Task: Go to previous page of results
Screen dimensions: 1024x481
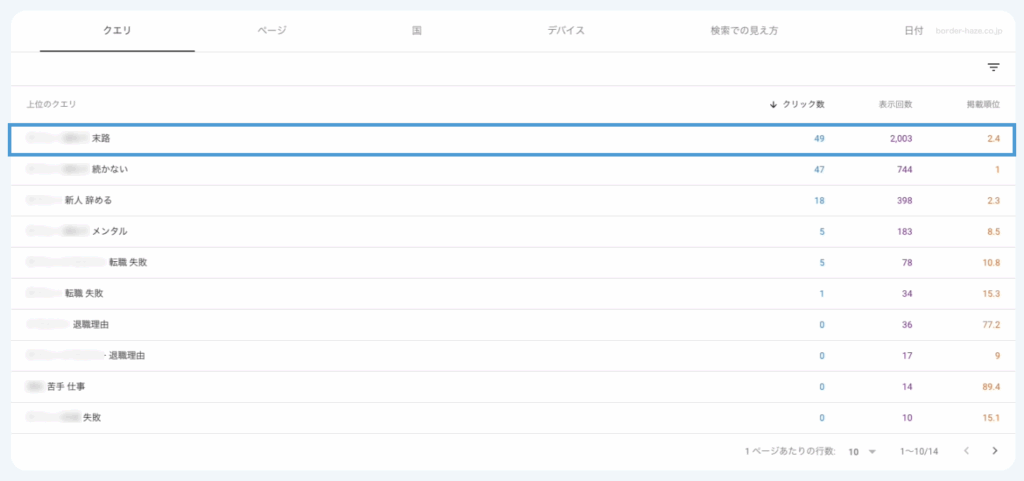Action: (966, 451)
